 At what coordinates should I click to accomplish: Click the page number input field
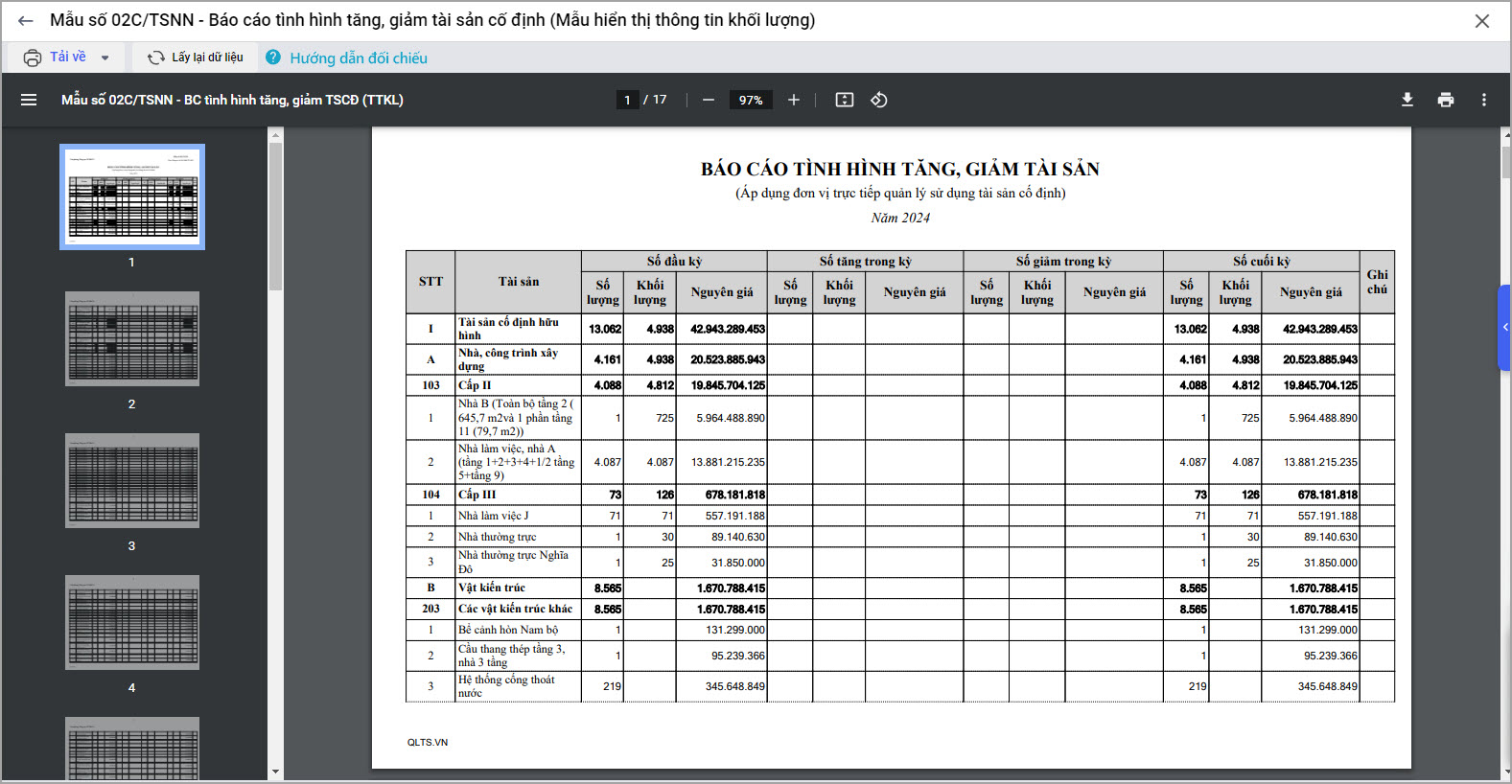click(x=627, y=100)
